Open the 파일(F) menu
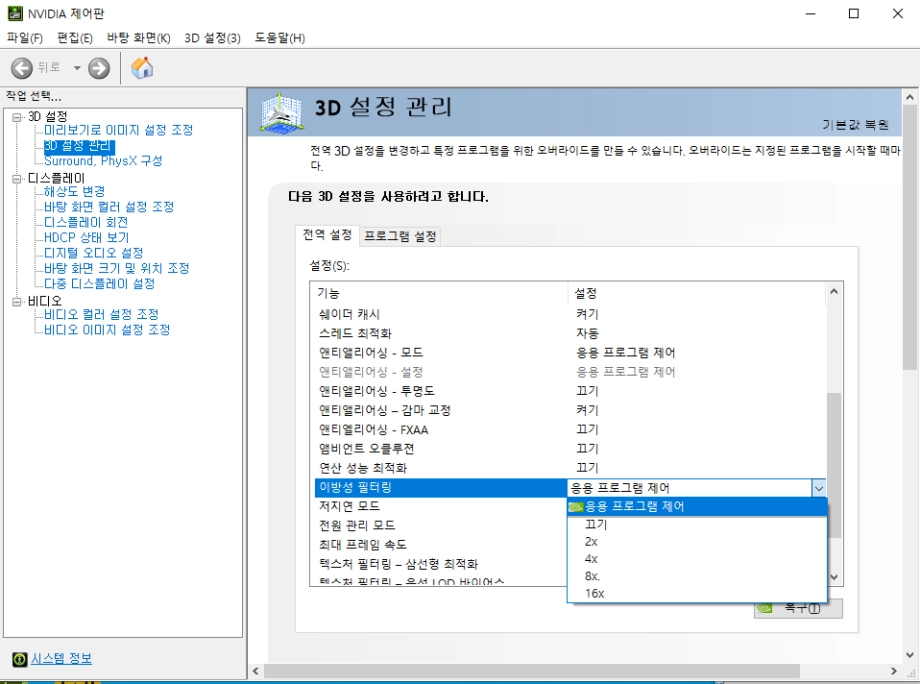 point(25,38)
